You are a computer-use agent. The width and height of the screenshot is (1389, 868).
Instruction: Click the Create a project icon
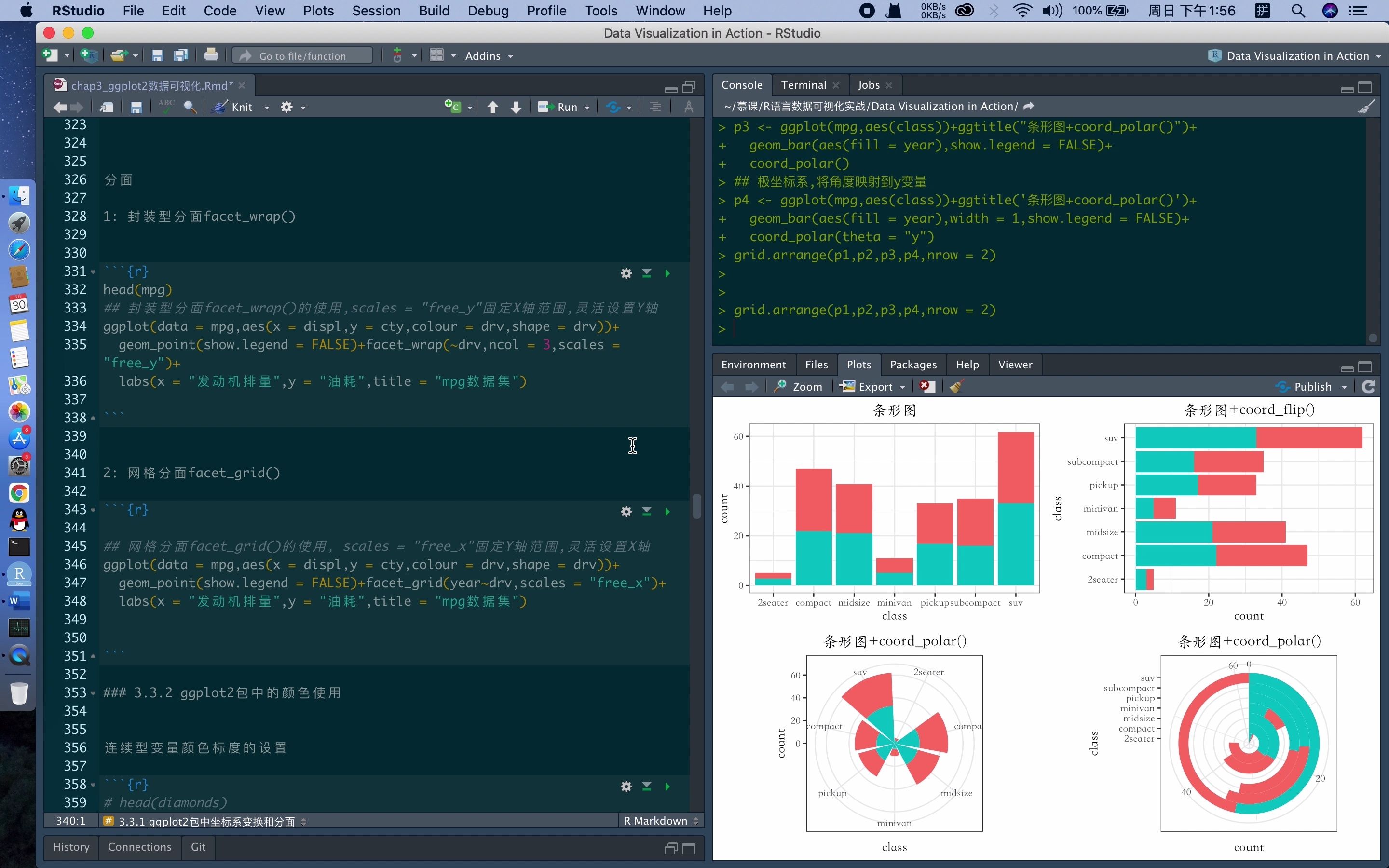point(89,55)
